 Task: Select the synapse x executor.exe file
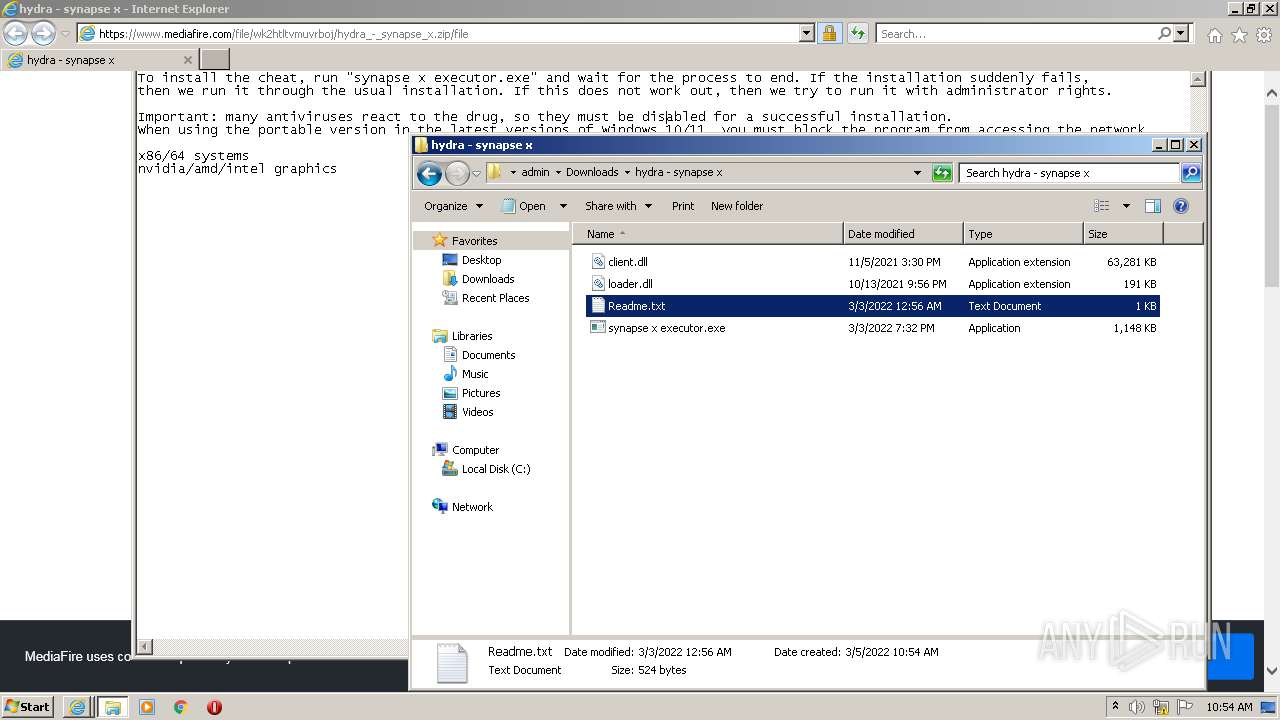tap(666, 328)
